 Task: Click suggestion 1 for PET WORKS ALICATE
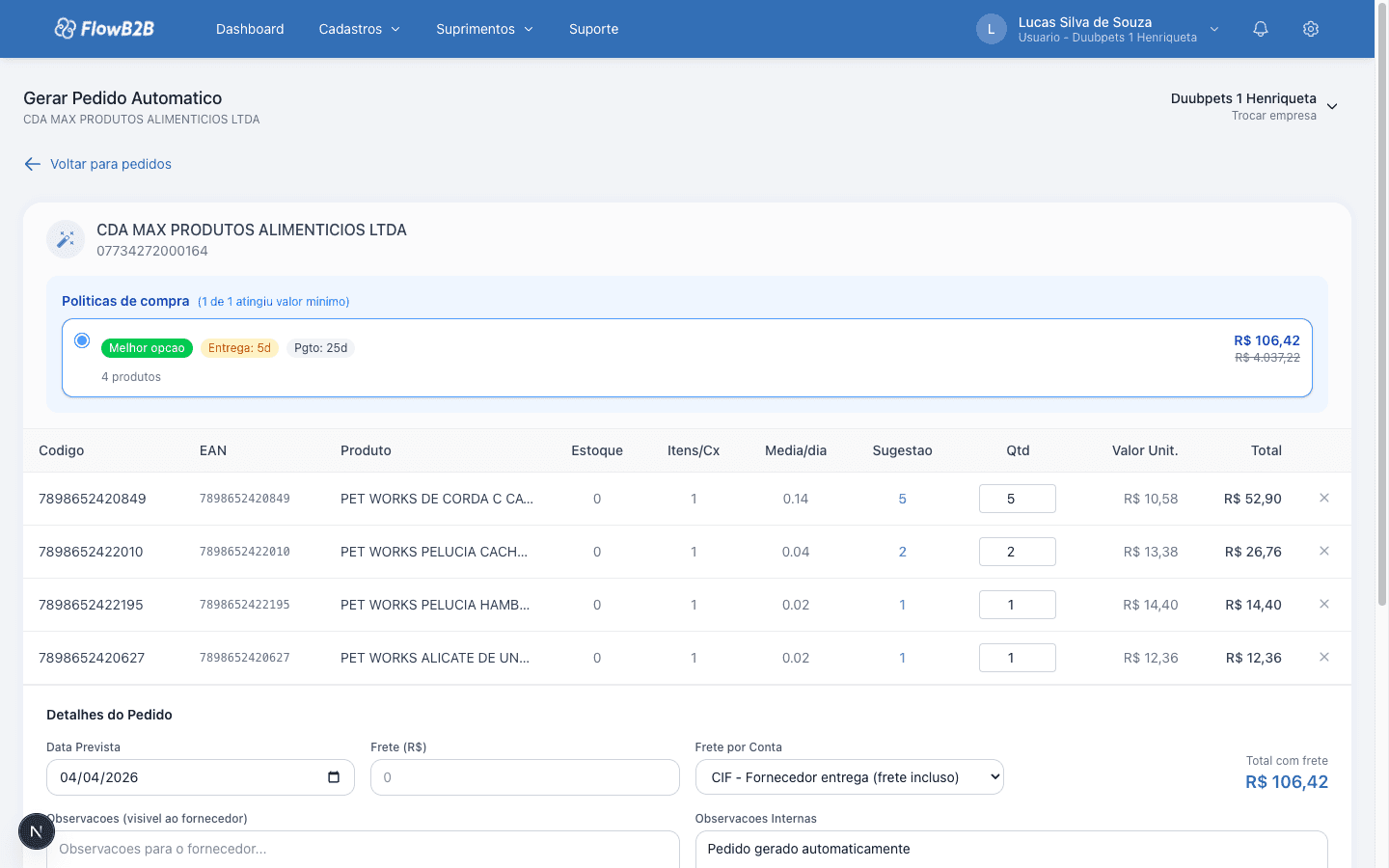(903, 658)
